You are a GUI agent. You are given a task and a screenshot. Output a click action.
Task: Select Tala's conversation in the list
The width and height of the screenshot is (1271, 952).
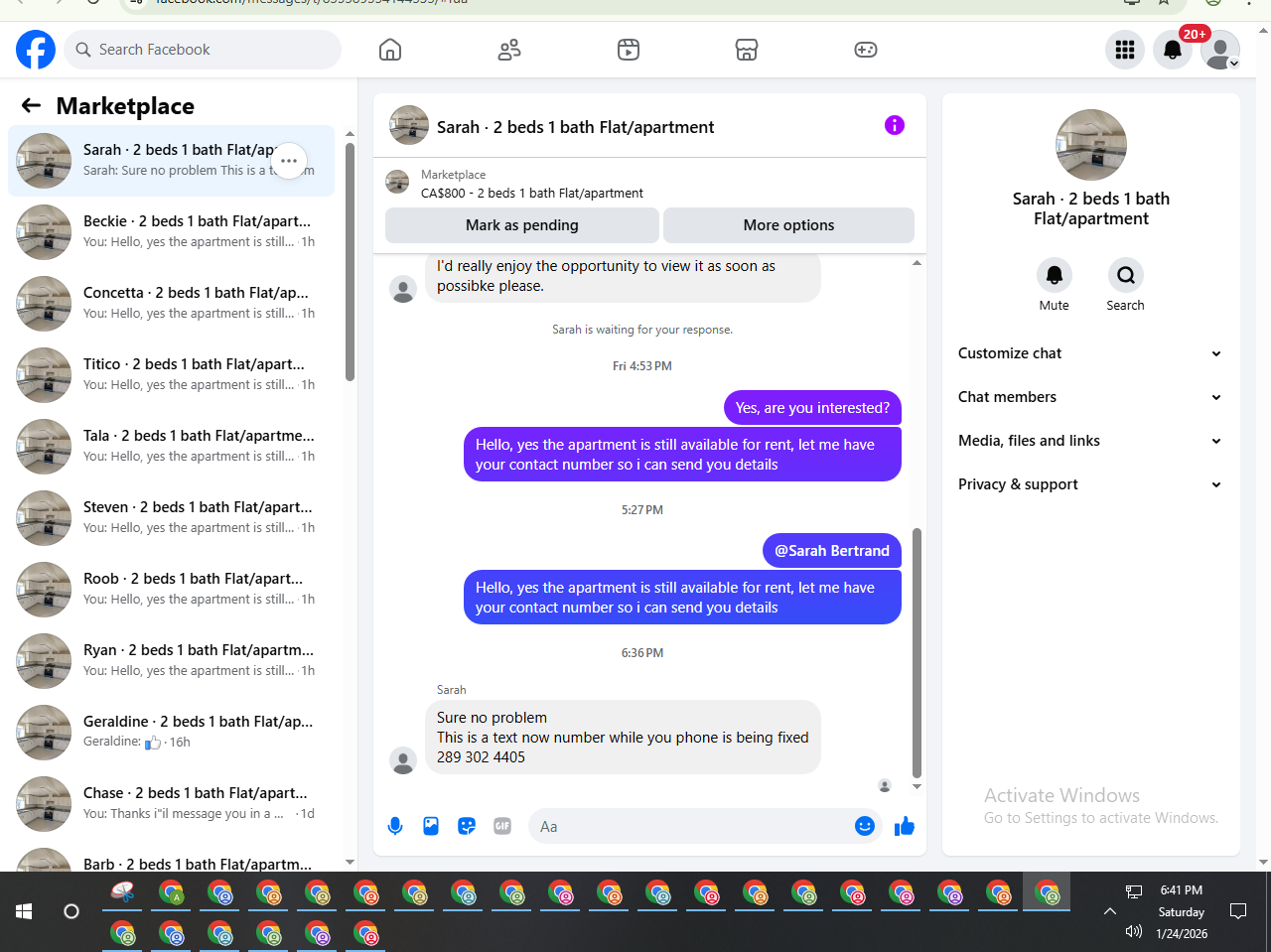171,447
